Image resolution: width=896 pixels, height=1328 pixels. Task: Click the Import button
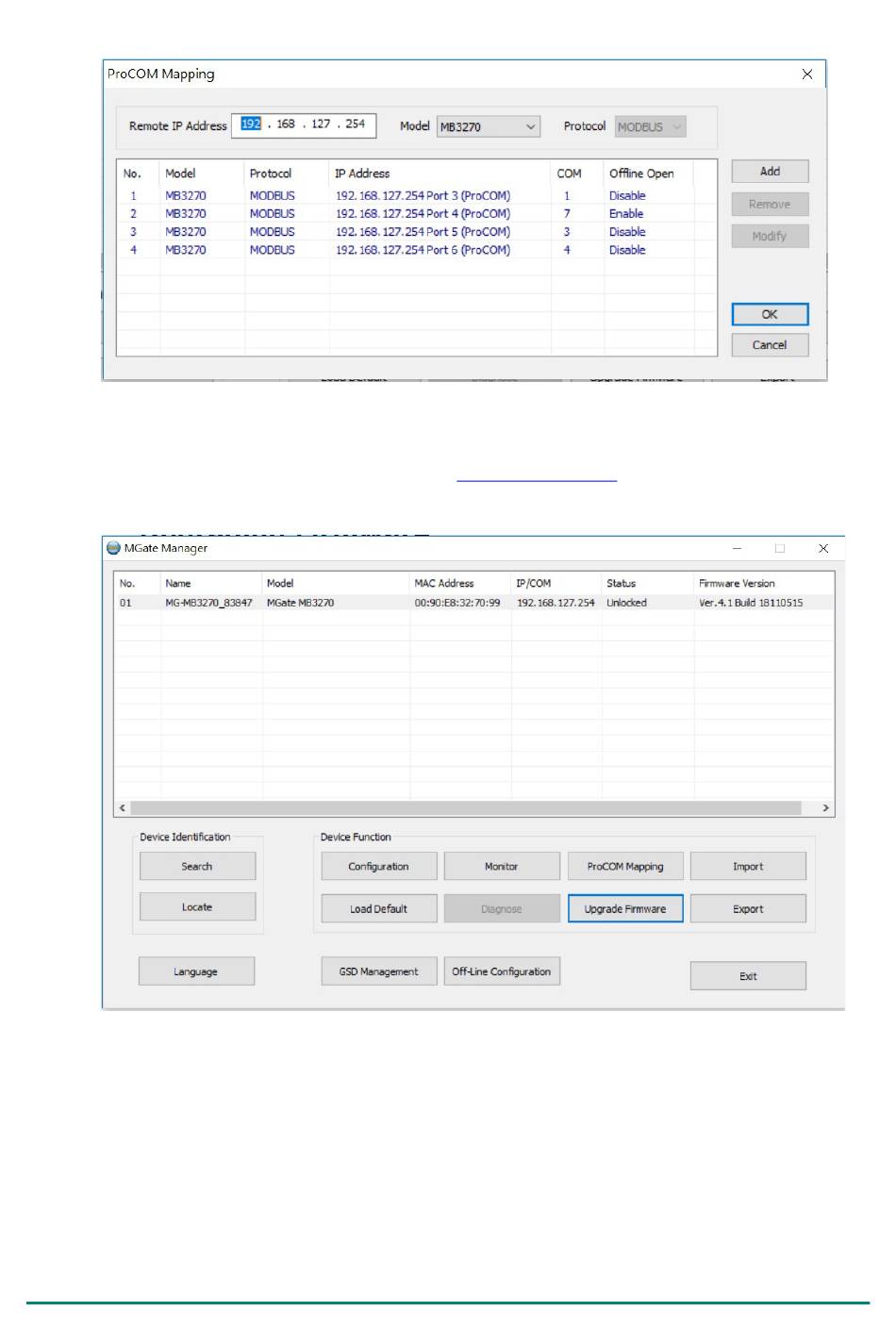pyautogui.click(x=748, y=866)
